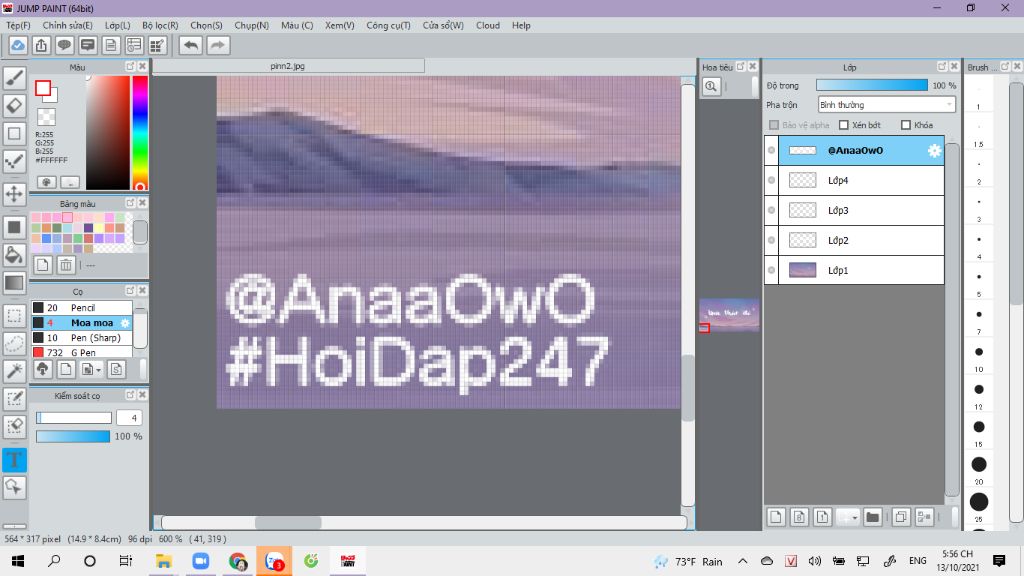1024x576 pixels.
Task: Select the Lasso selection tool
Action: click(14, 344)
